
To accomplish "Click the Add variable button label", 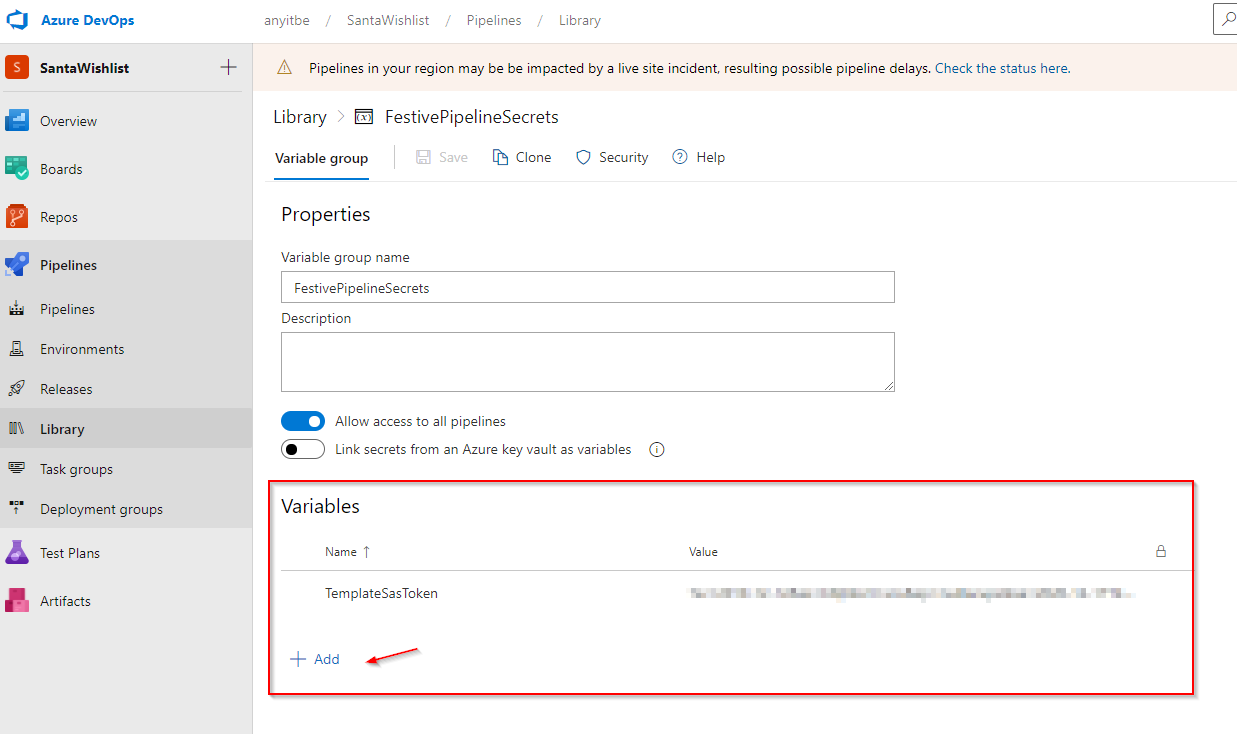I will tap(327, 659).
